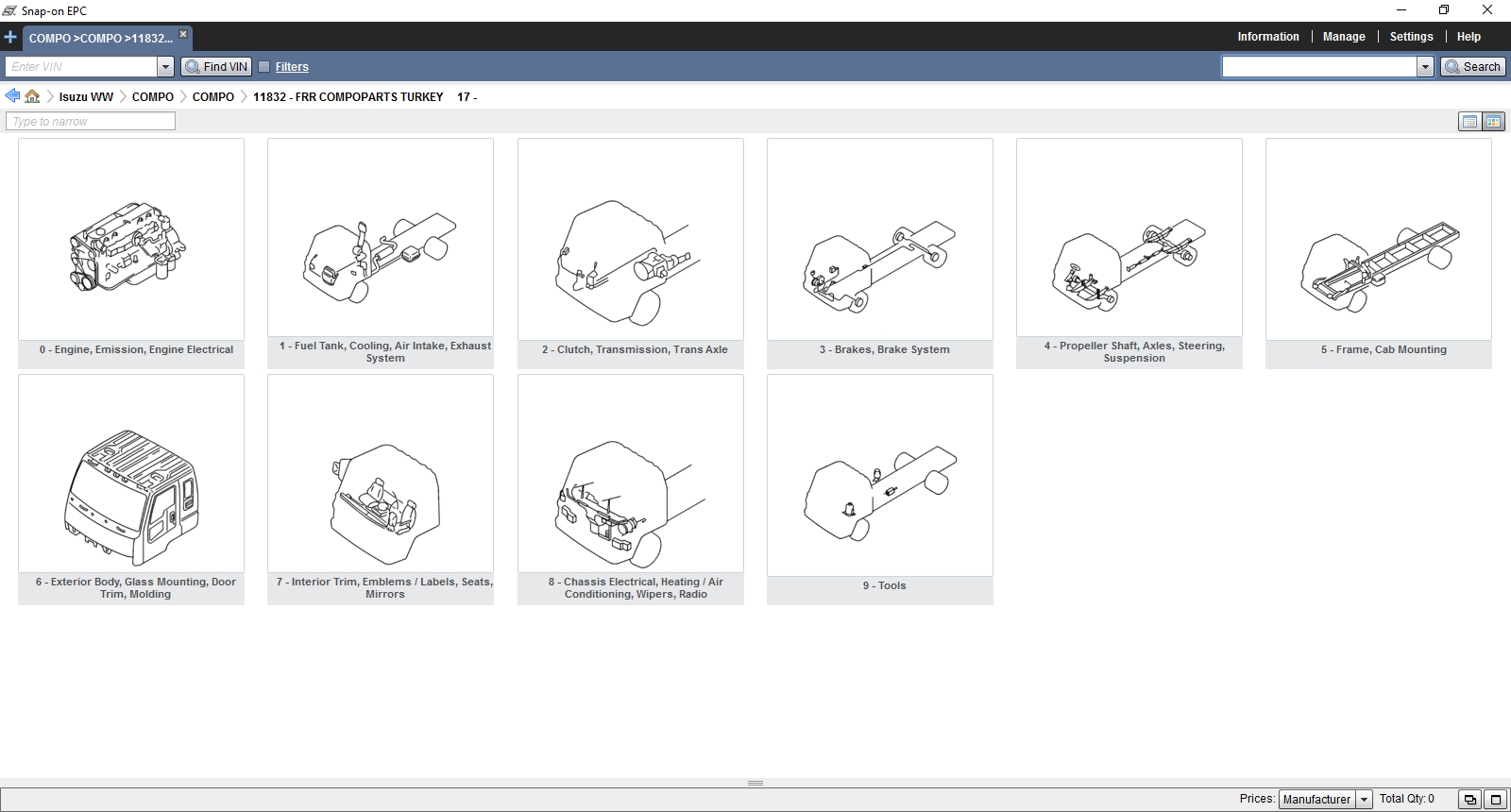Open Clutch, Transmission, Trans Axle thumbnail
This screenshot has height=812, width=1511.
pos(631,240)
